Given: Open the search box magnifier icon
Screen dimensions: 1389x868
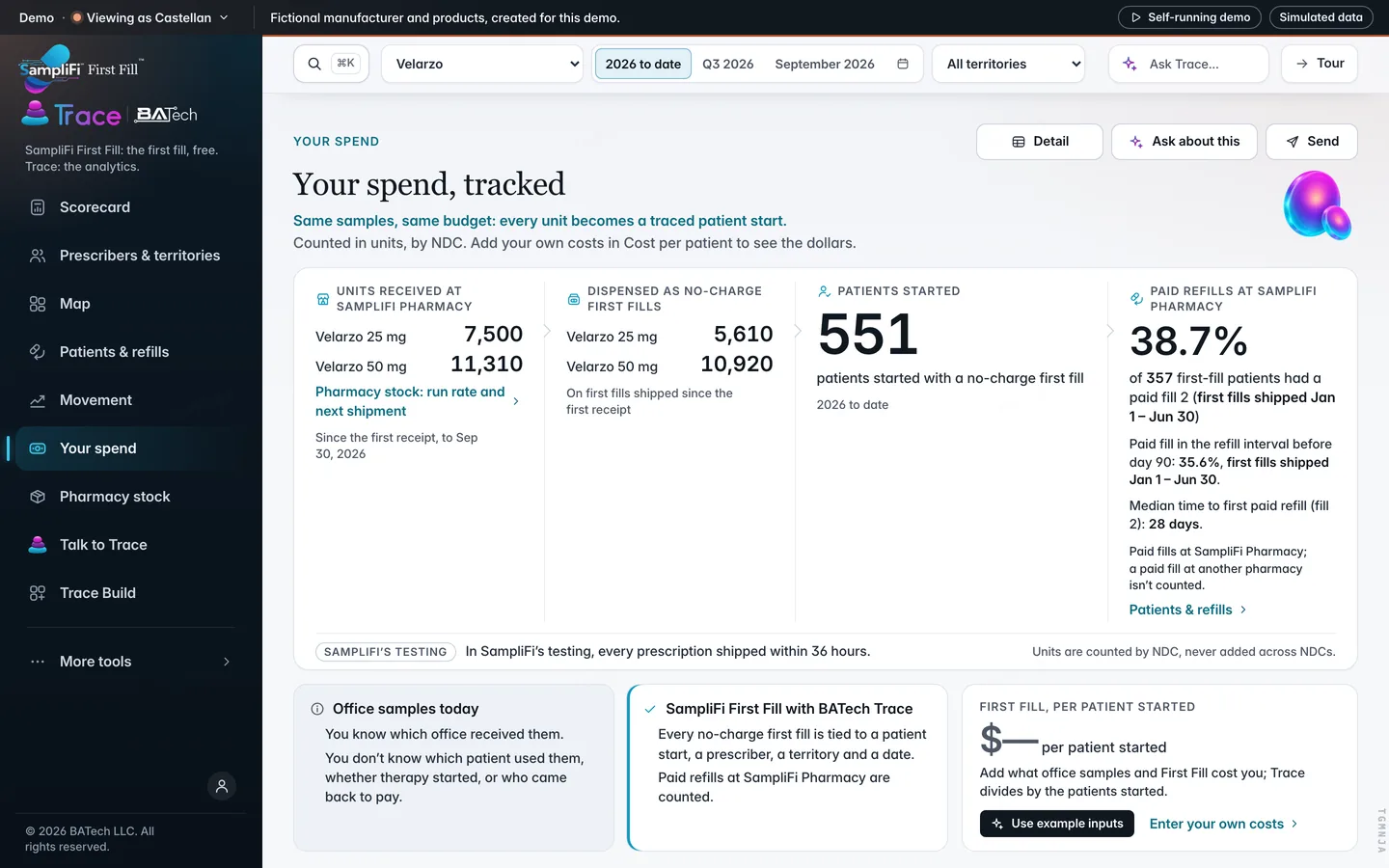Looking at the screenshot, I should point(314,64).
